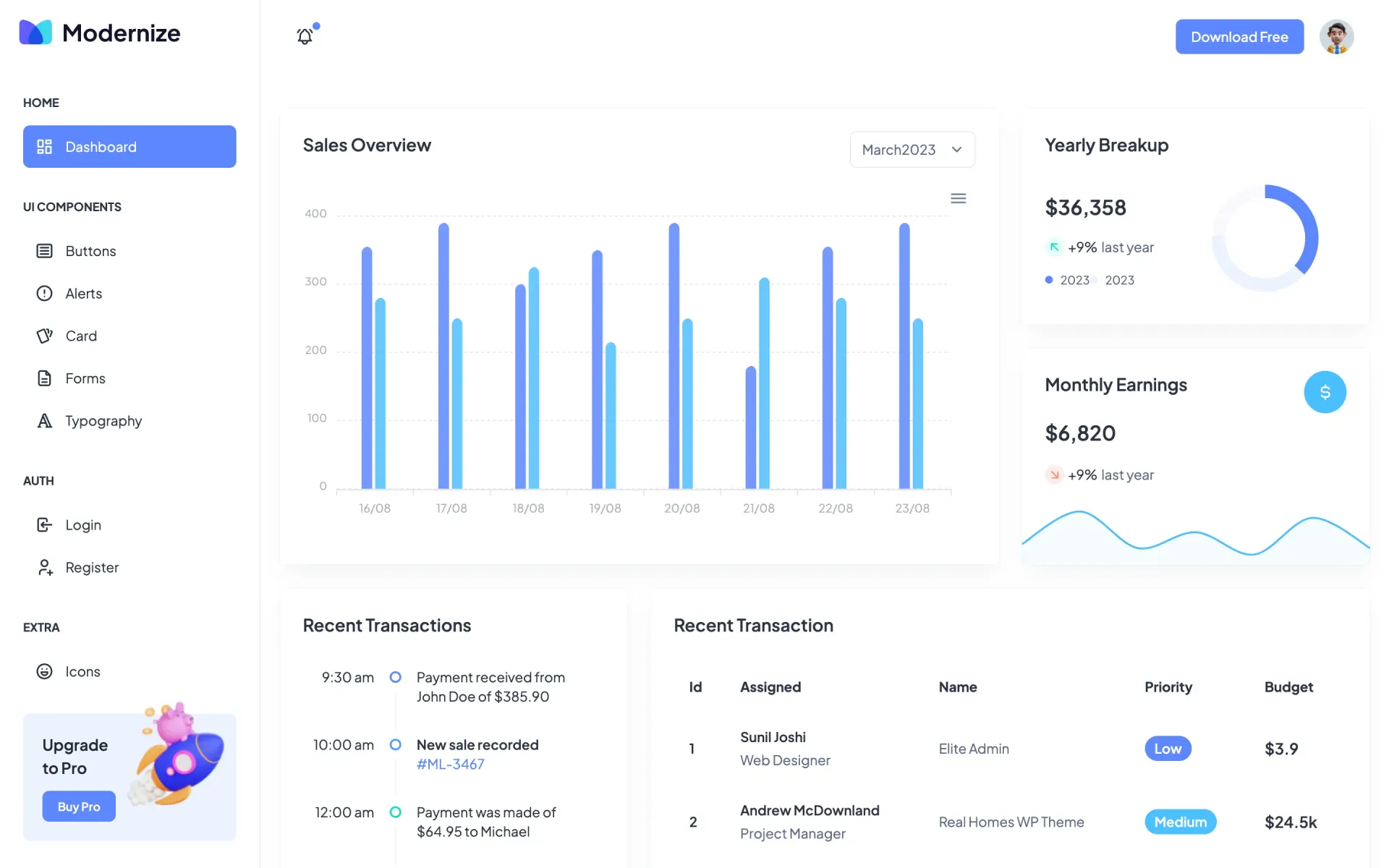Open the Sales Overview chart menu
This screenshot has height=868, width=1389.
coord(958,197)
